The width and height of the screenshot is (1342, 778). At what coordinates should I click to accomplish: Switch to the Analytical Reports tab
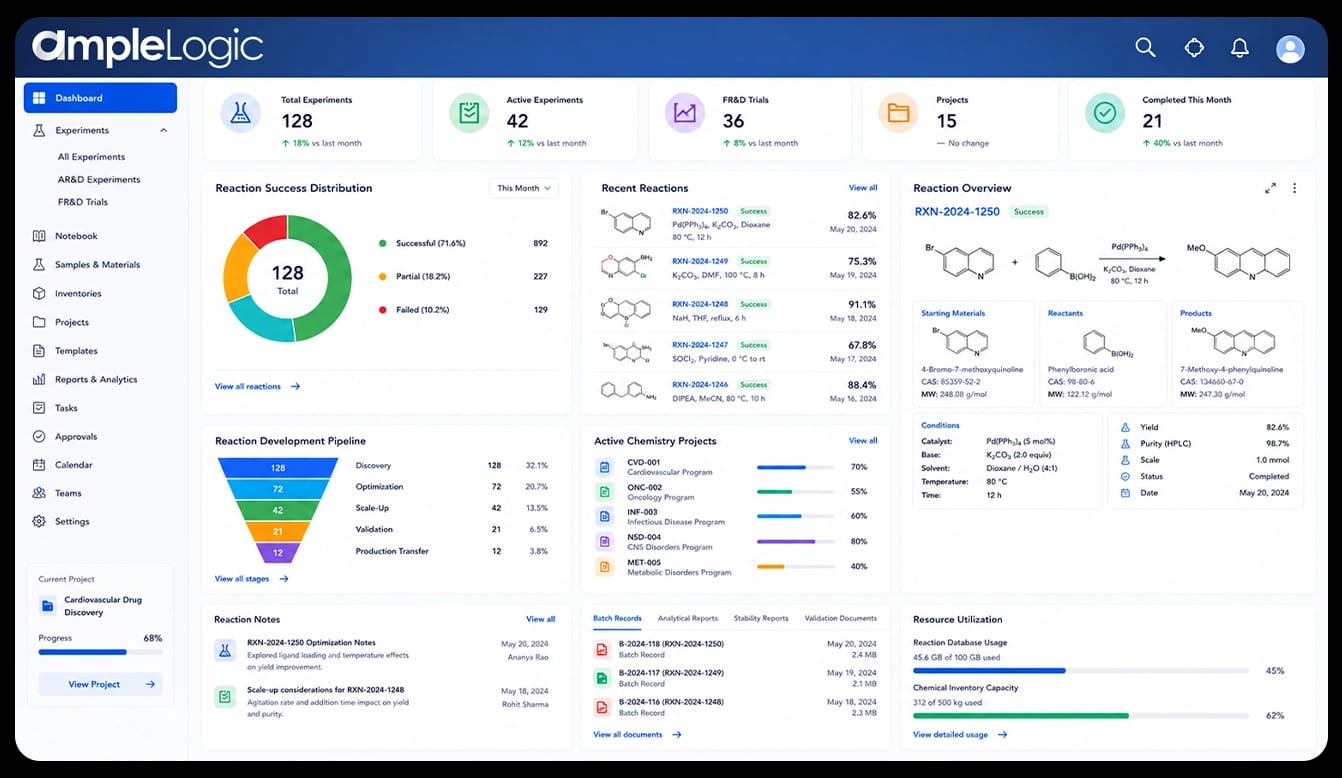[x=687, y=619]
